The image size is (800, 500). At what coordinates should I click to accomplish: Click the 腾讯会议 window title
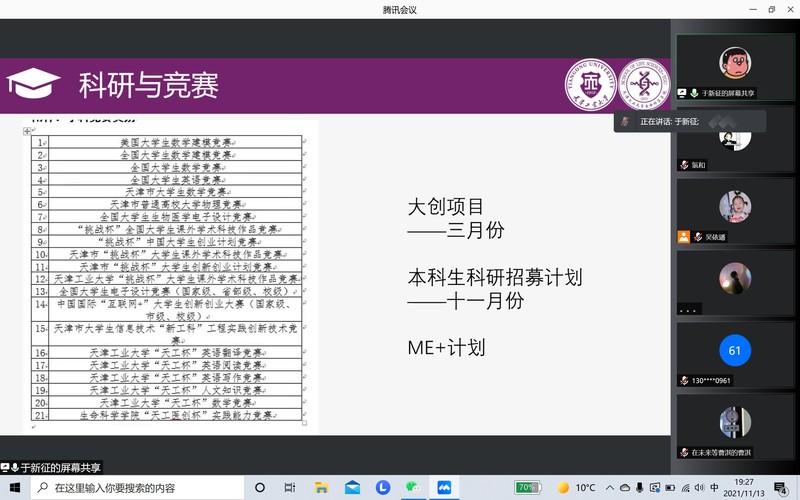tap(400, 10)
